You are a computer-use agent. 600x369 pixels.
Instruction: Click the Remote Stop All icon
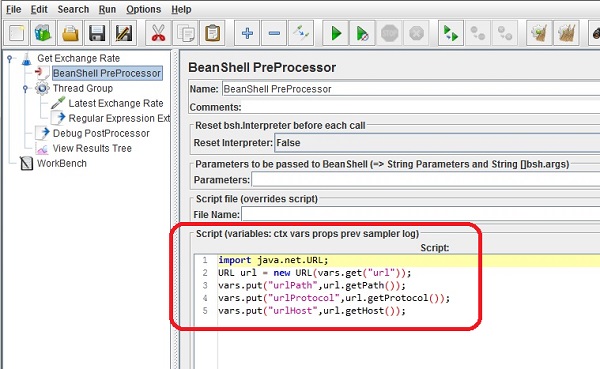[478, 33]
